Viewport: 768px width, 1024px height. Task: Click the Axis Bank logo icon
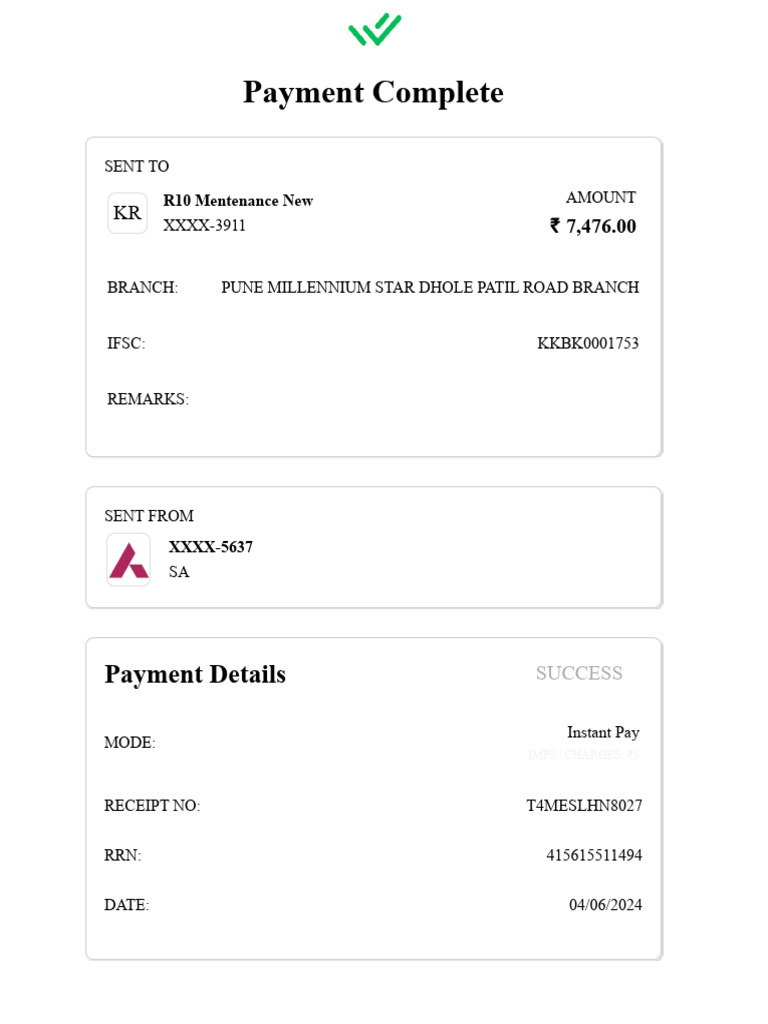(129, 560)
